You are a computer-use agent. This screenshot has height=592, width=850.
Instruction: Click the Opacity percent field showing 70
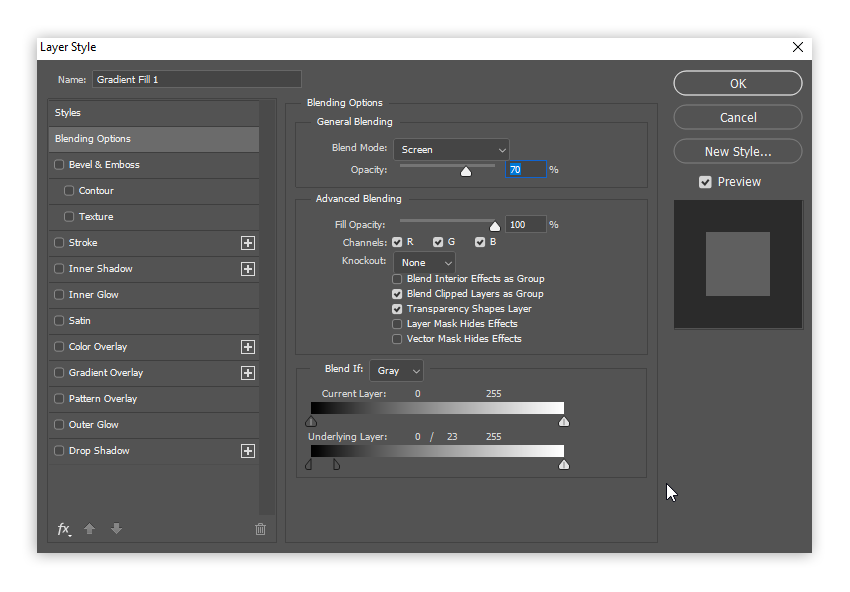pos(526,170)
